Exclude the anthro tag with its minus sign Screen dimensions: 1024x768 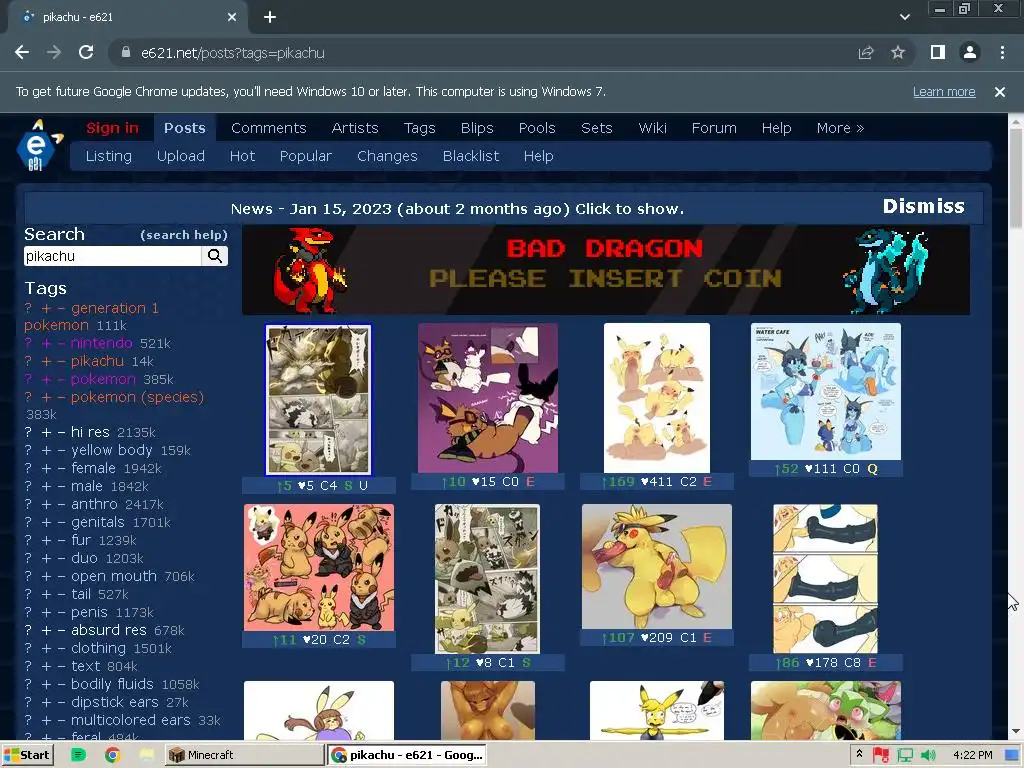61,504
